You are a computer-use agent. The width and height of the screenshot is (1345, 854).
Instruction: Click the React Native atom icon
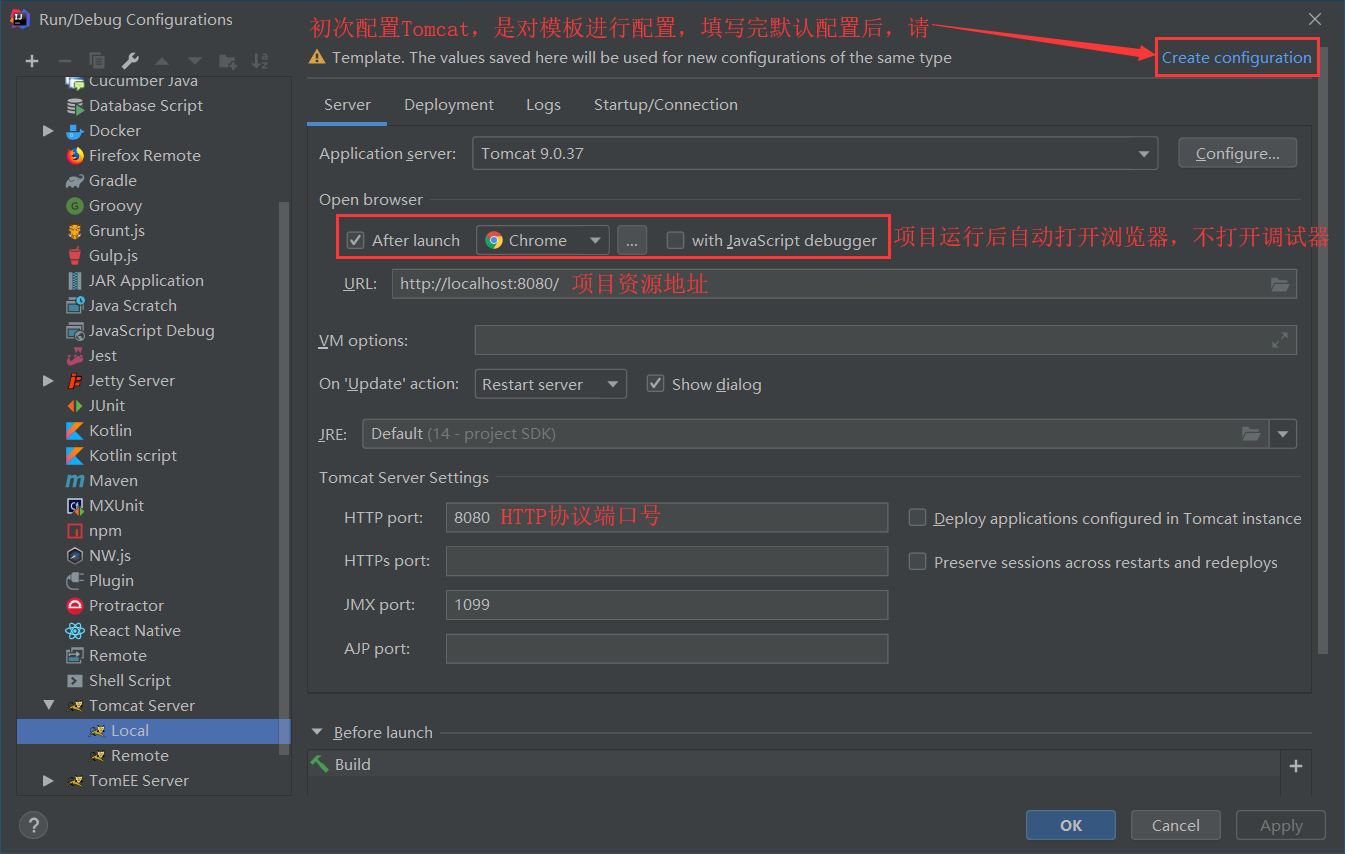pyautogui.click(x=75, y=631)
